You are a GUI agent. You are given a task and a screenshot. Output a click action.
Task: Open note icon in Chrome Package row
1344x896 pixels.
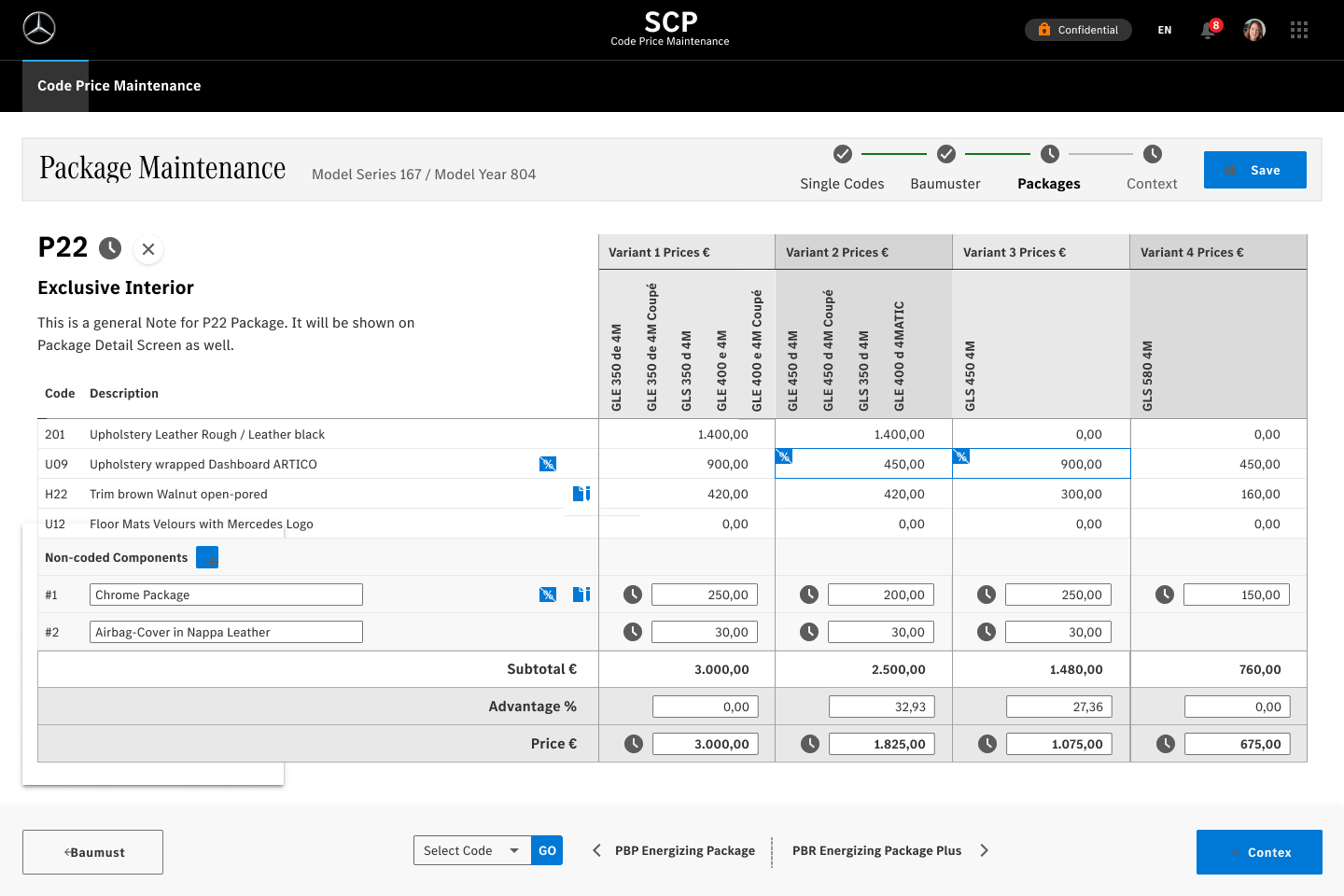pos(581,595)
